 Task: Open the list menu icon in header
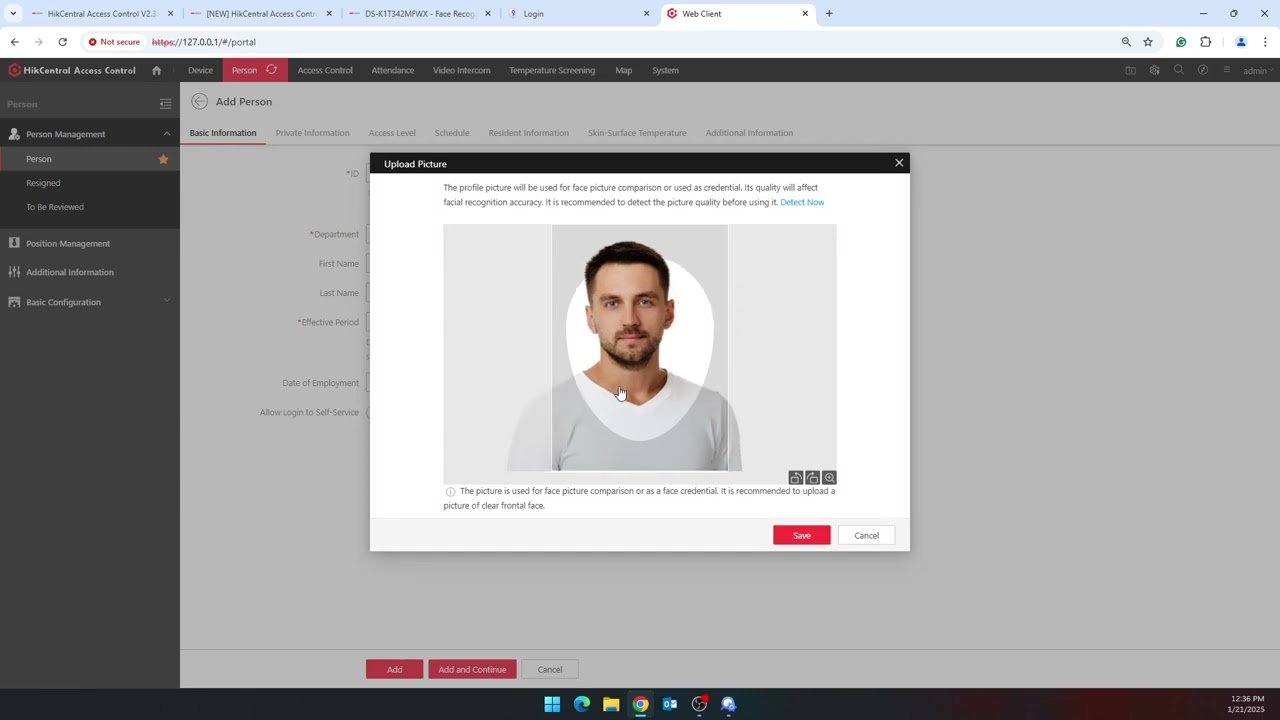1226,70
